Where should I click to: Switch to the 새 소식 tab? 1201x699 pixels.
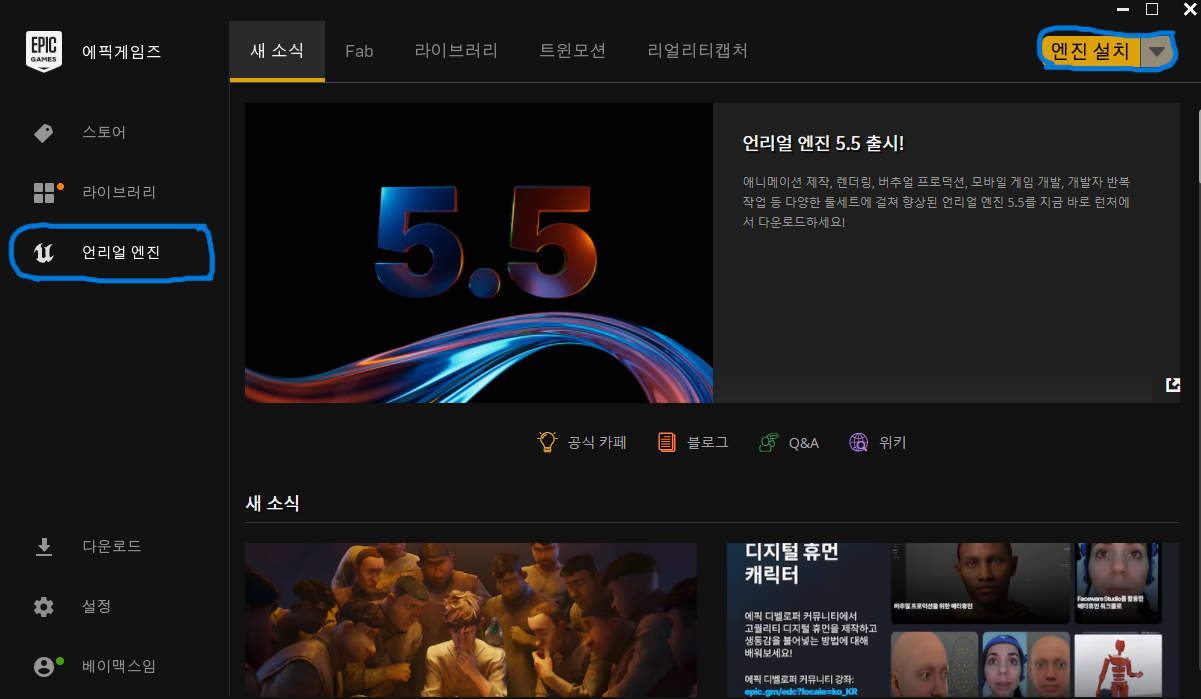click(277, 50)
